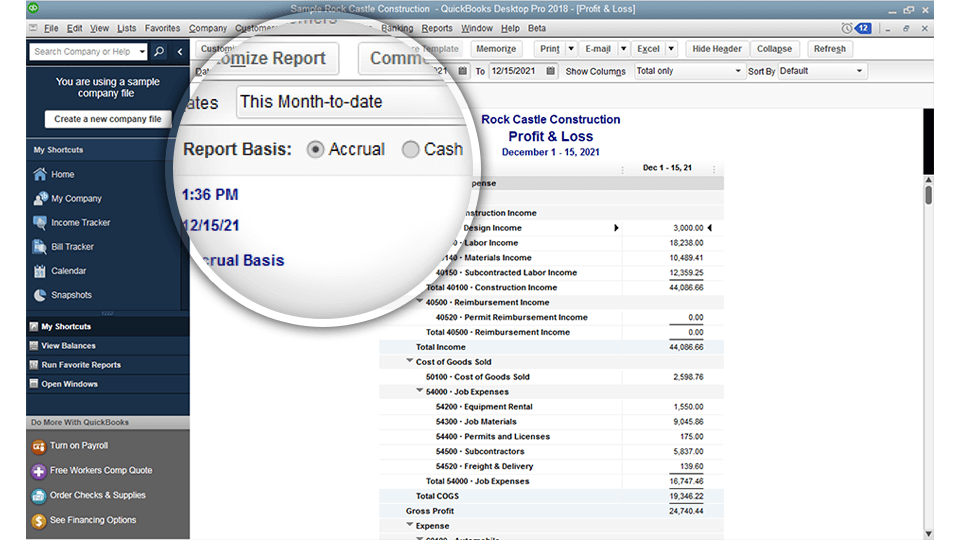Screen dimensions: 960x540
Task: Open the E-mail dropdown arrow
Action: coord(623,49)
